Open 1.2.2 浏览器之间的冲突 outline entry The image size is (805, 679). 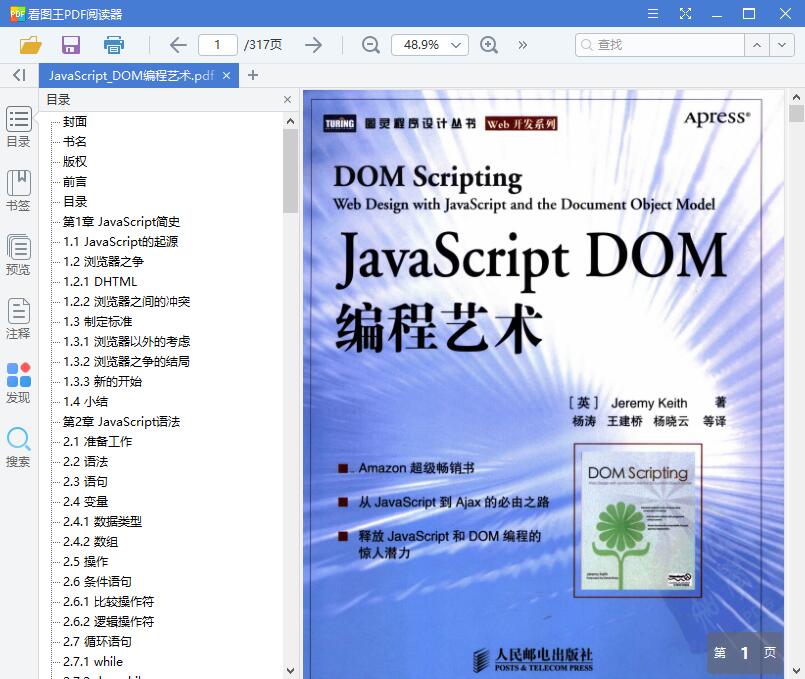(x=126, y=302)
